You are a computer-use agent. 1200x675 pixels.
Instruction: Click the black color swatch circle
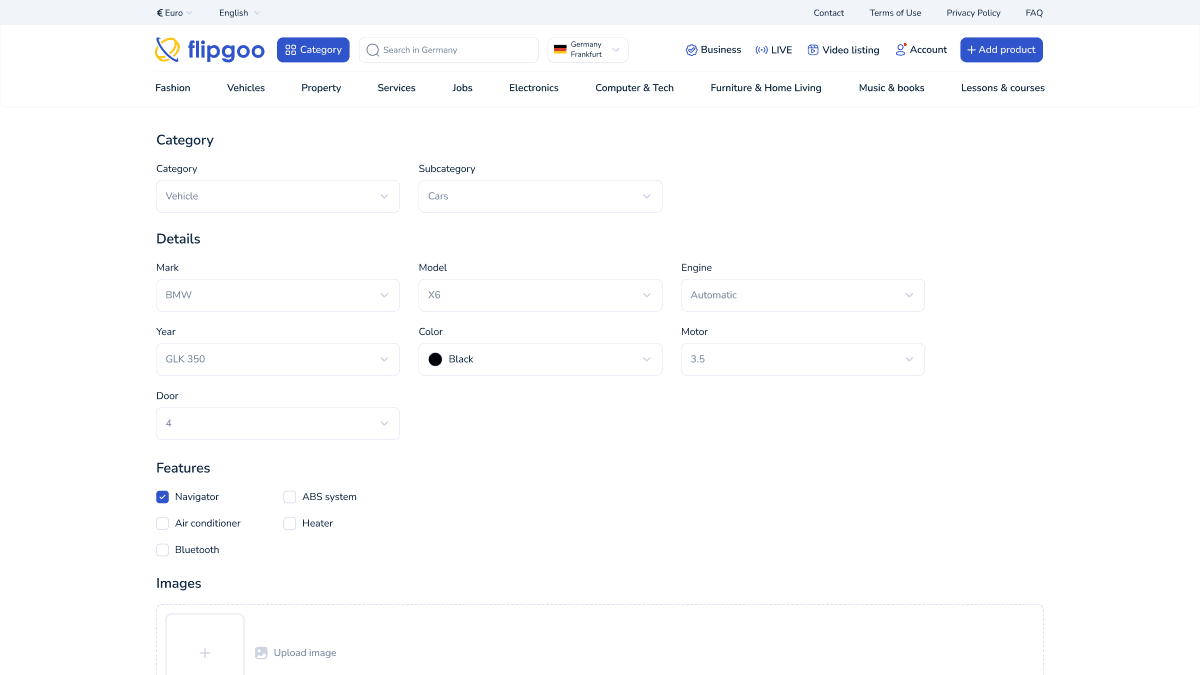[435, 359]
